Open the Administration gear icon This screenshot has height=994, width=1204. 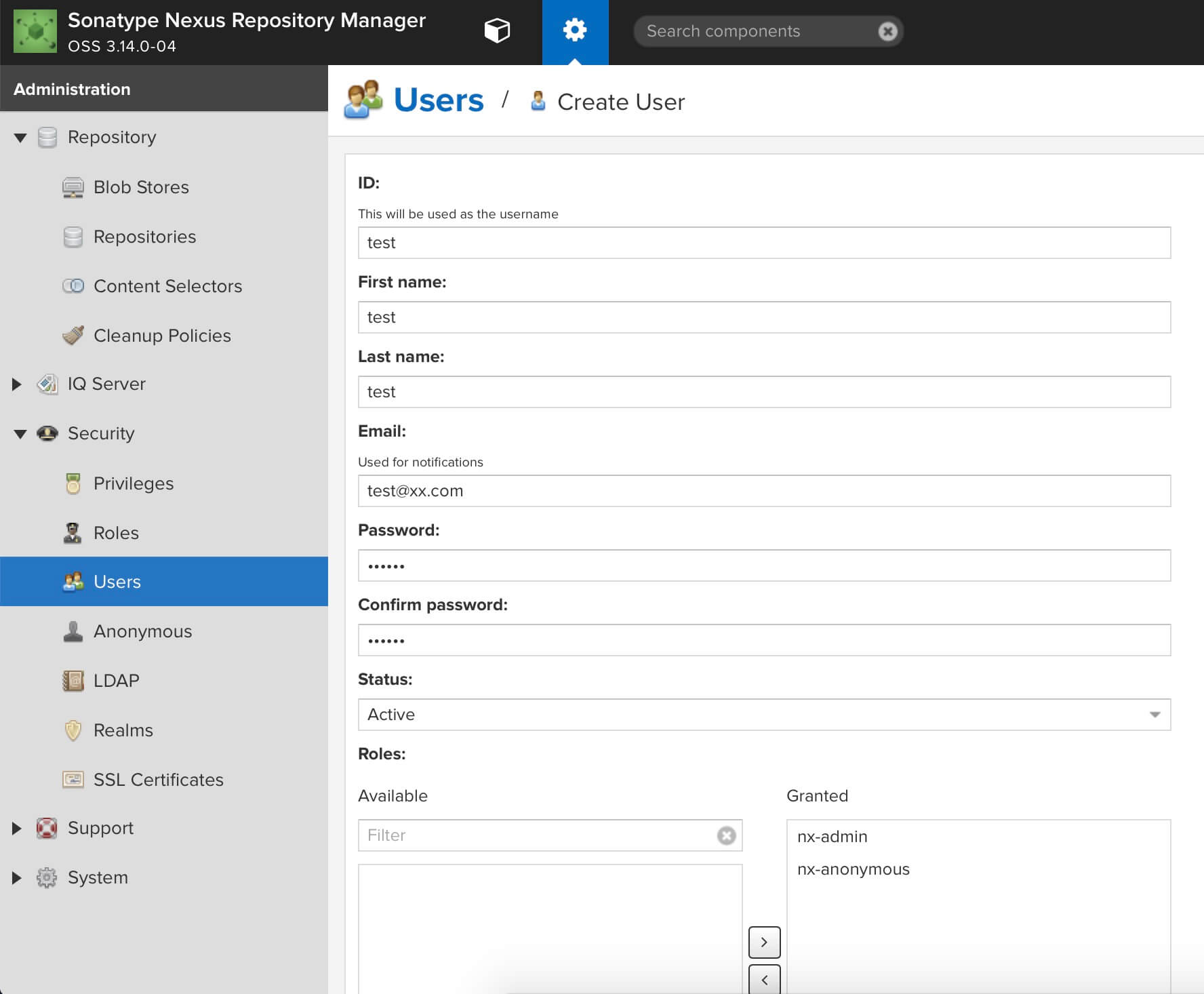click(575, 31)
